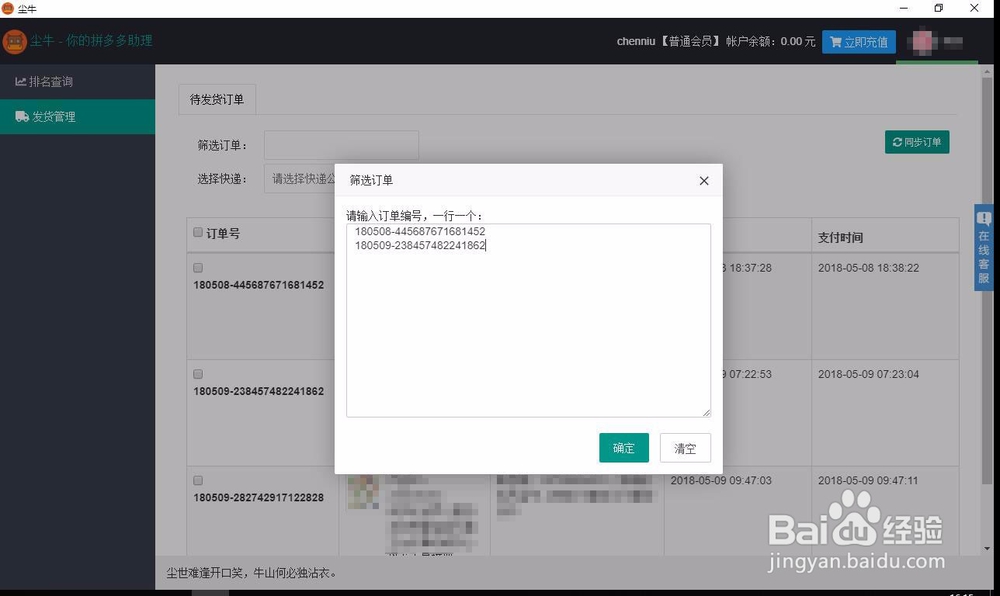The image size is (1000, 596).
Task: Click the 立即充值 recharge button
Action: pos(858,42)
